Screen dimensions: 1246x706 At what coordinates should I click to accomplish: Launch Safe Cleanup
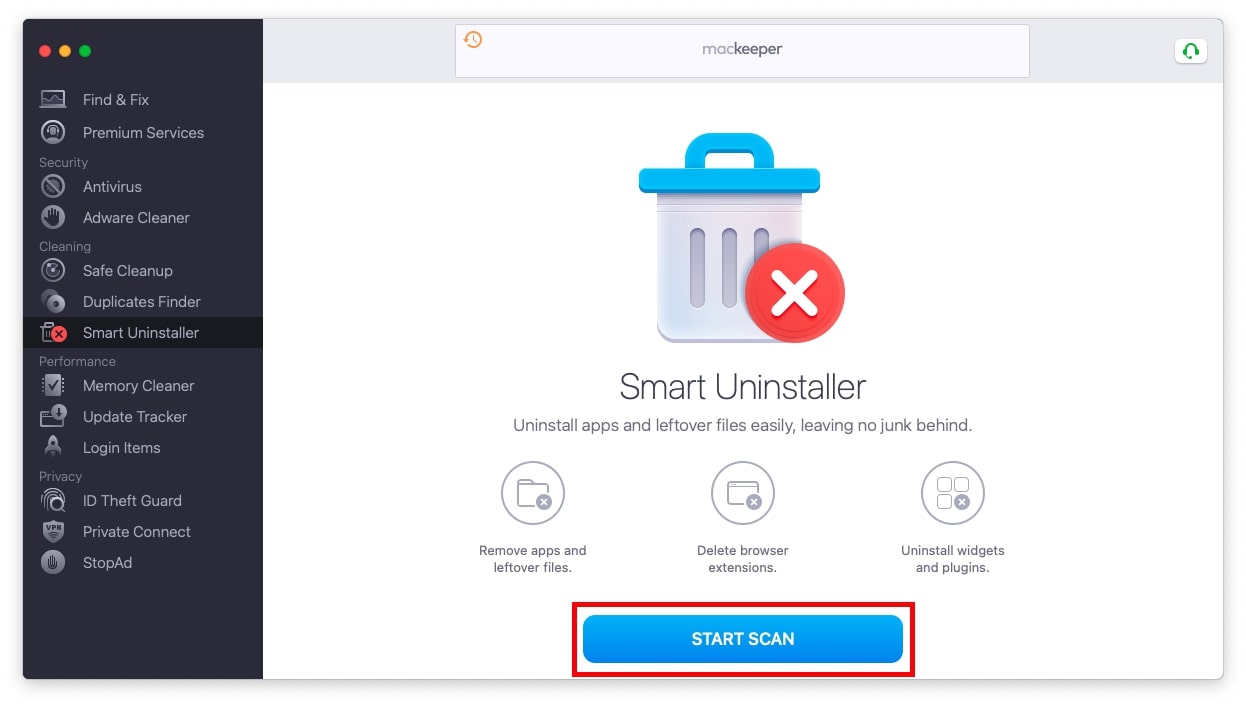127,270
